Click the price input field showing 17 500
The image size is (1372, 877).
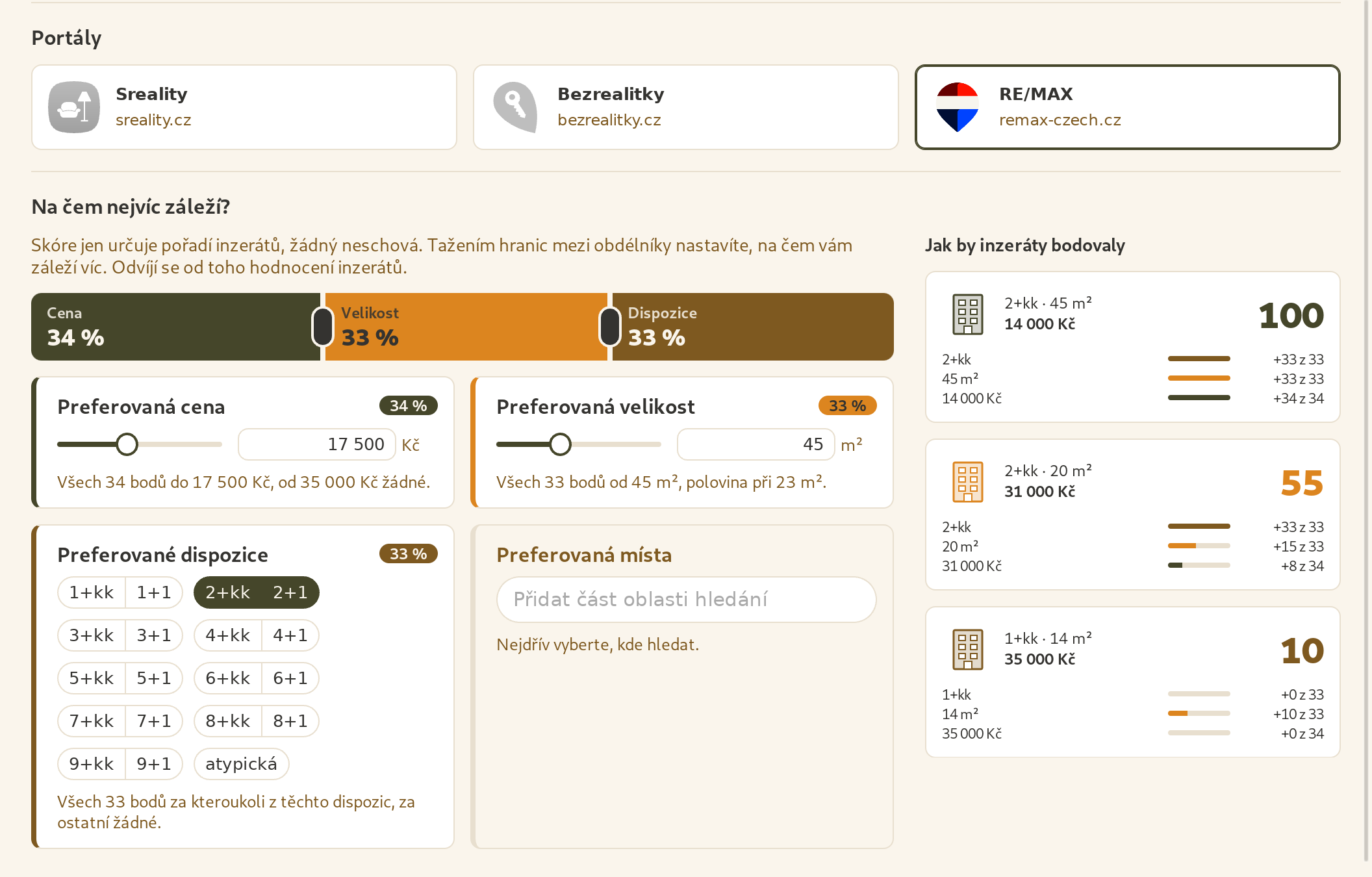pos(317,444)
